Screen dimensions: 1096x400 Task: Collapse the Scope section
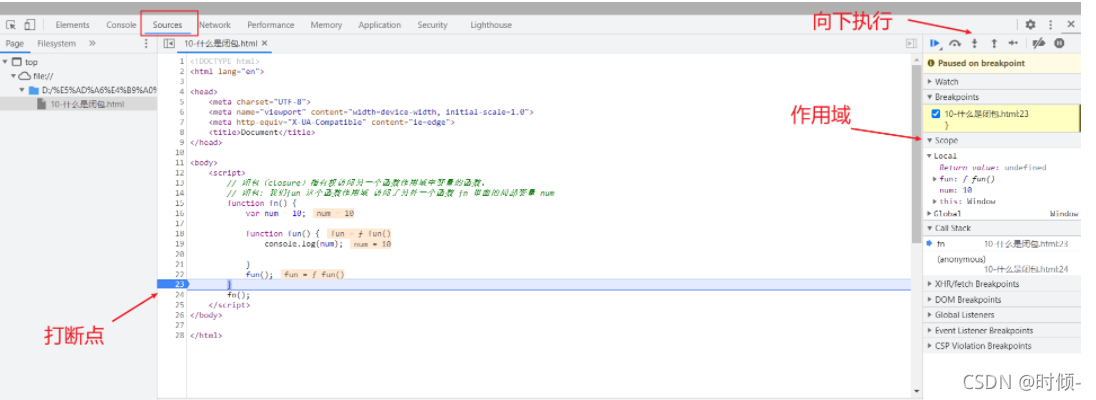click(x=930, y=141)
